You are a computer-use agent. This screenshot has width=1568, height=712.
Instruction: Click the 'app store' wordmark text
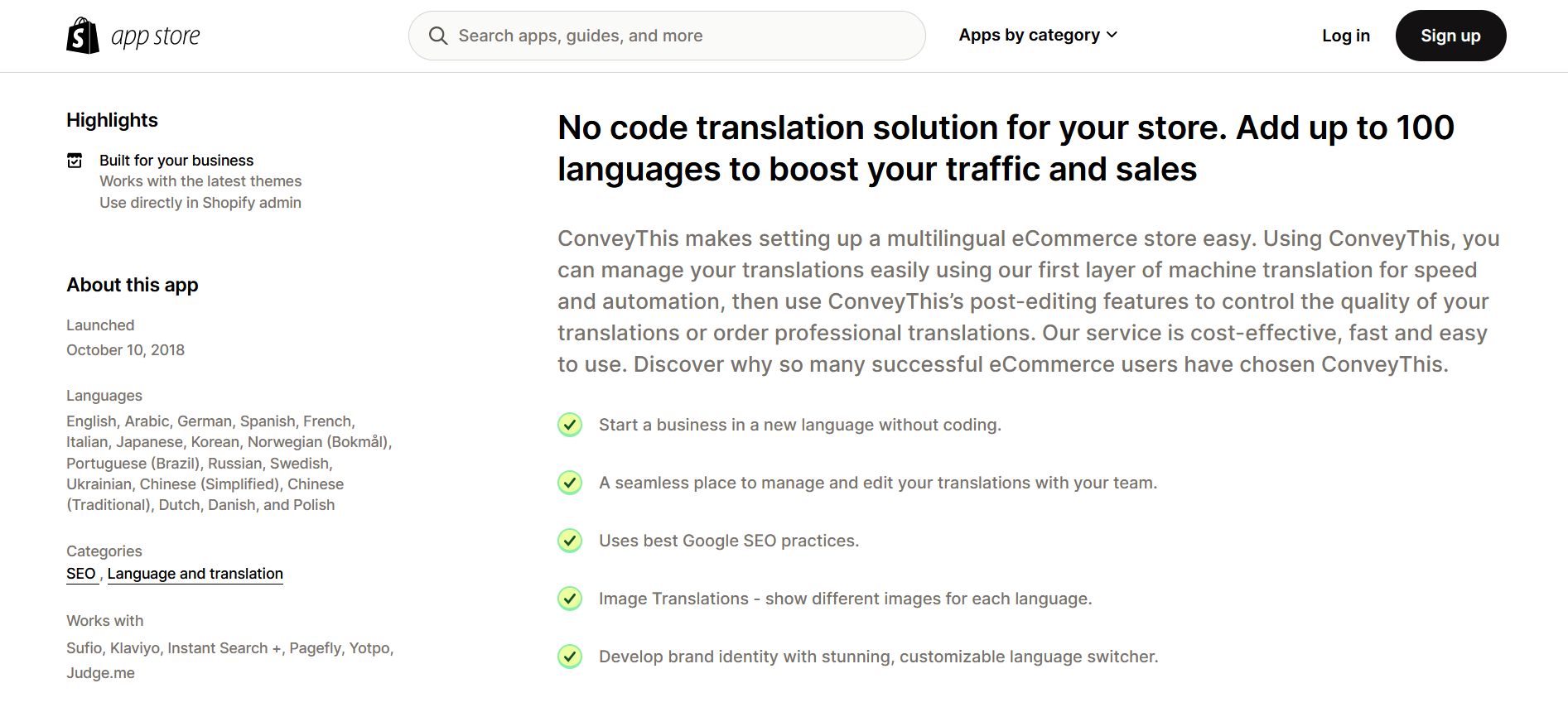(156, 36)
